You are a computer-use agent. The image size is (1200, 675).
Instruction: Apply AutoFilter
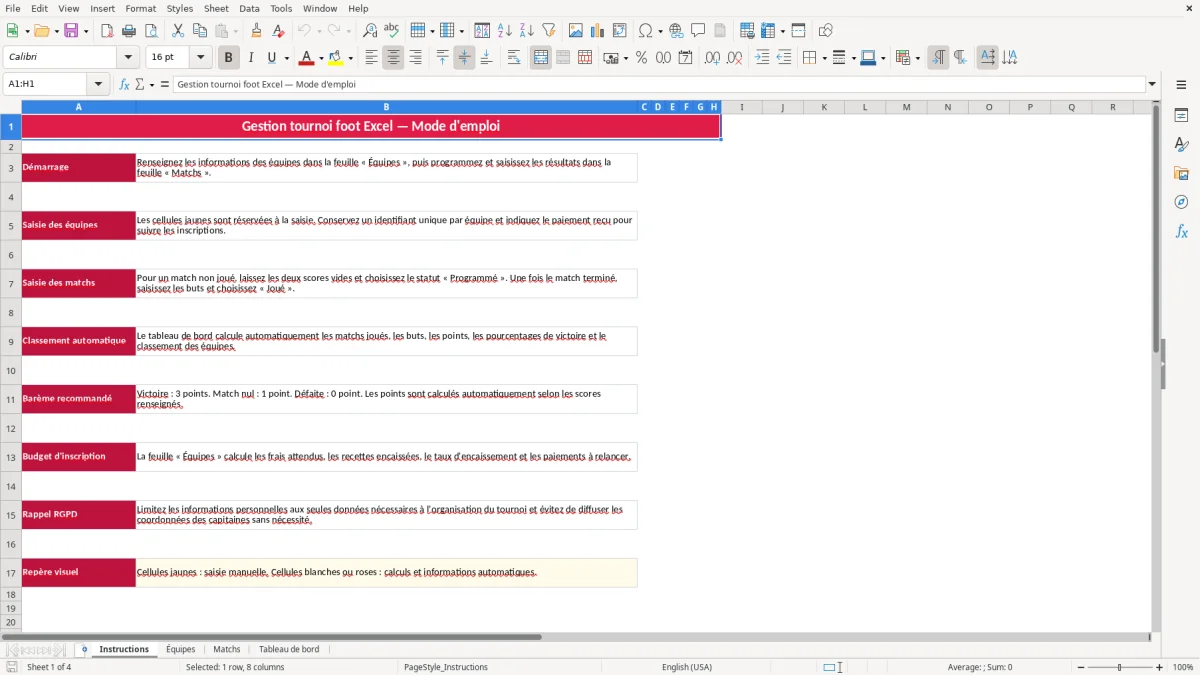coord(549,31)
